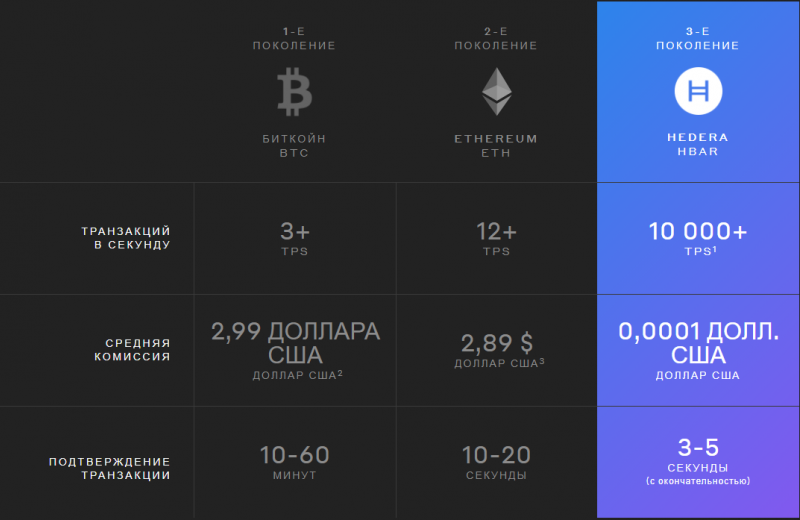Click the Подтверждение транзакции row label

point(109,468)
